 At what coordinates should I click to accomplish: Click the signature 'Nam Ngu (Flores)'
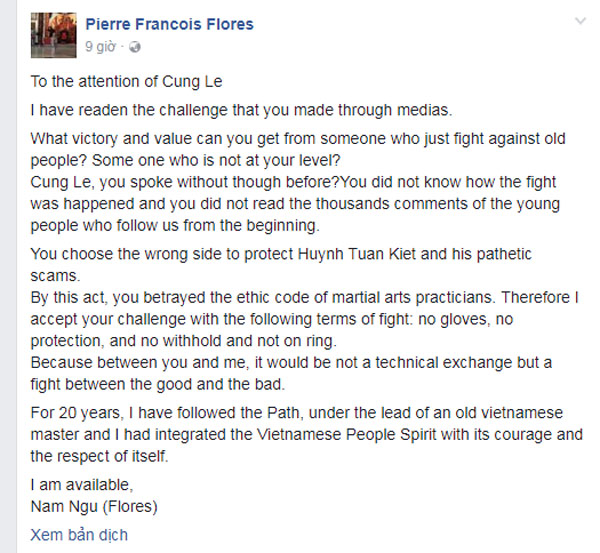(94, 507)
